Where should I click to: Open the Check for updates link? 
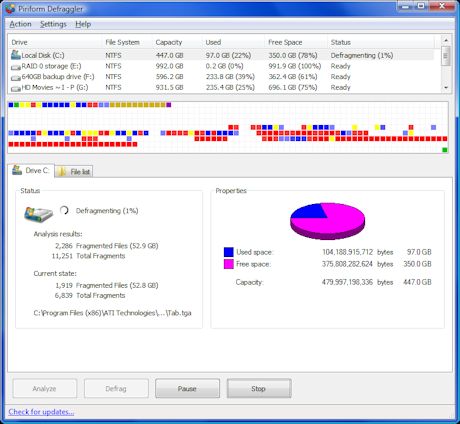pyautogui.click(x=41, y=412)
